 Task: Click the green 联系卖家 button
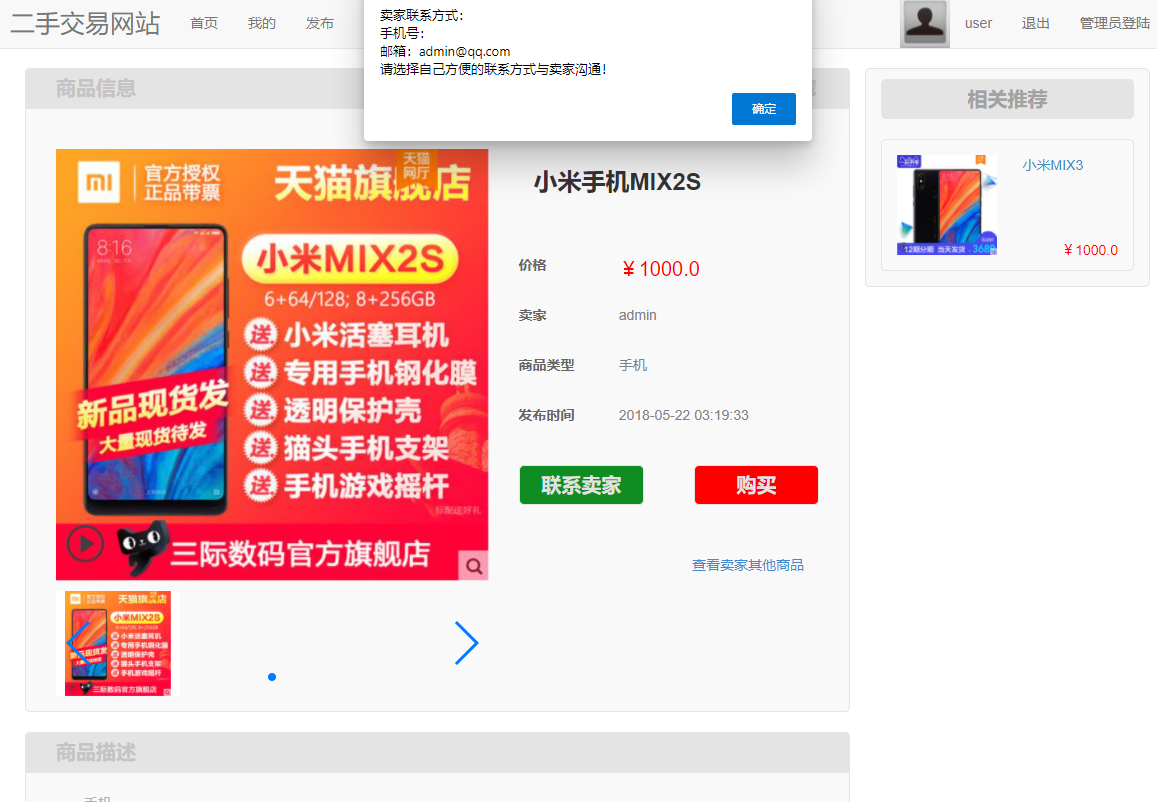point(581,484)
